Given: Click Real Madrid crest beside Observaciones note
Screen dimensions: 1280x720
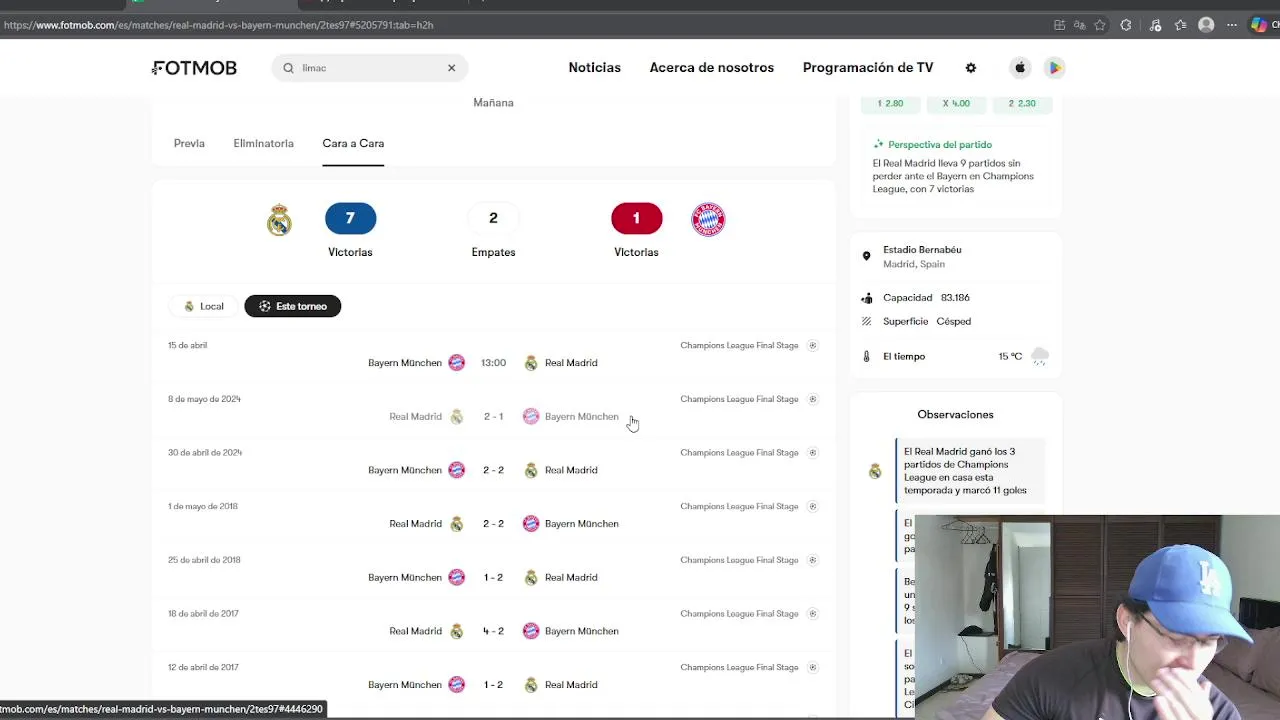Looking at the screenshot, I should pyautogui.click(x=875, y=471).
